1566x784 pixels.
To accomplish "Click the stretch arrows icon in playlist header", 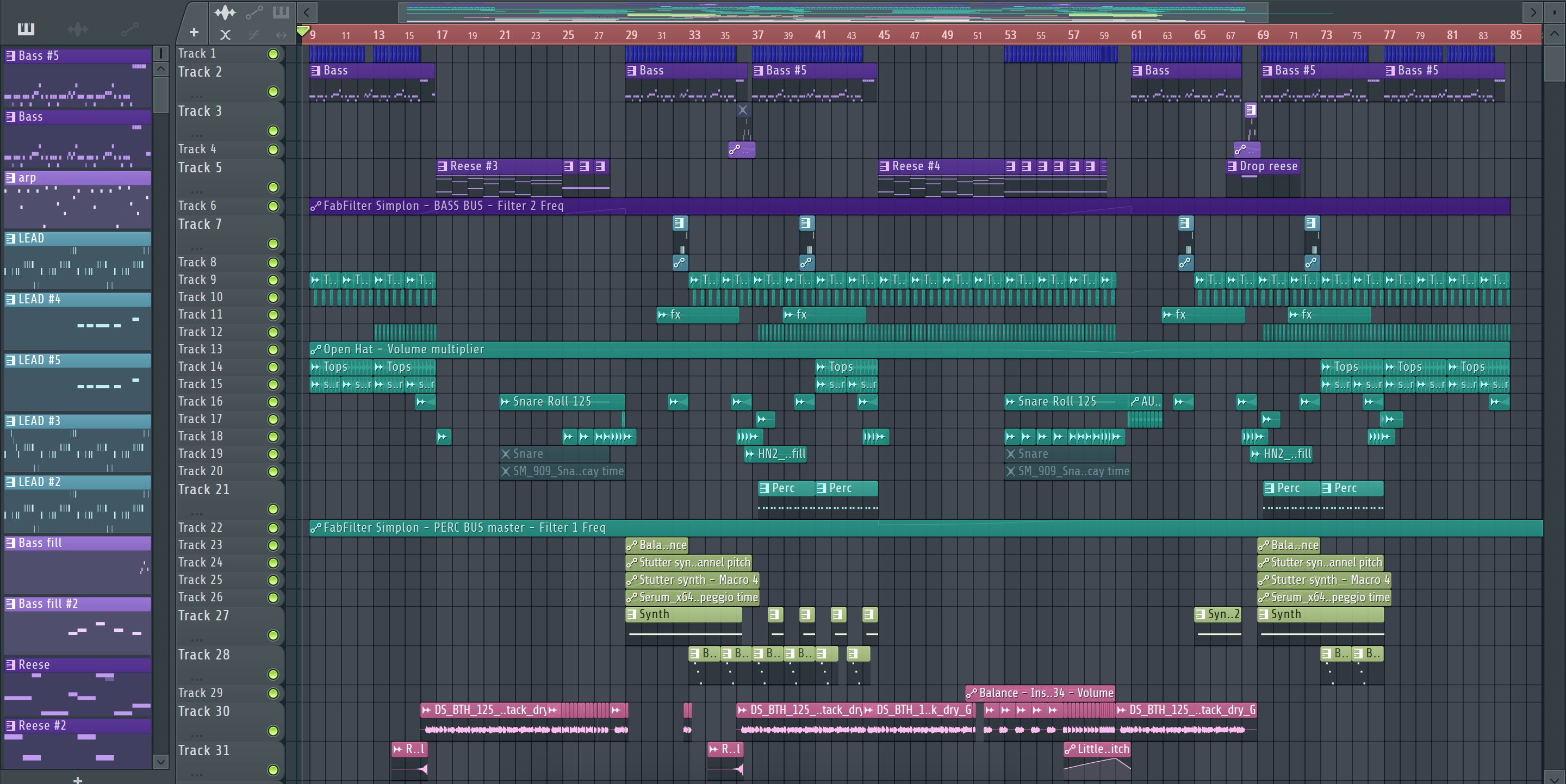I will (281, 35).
